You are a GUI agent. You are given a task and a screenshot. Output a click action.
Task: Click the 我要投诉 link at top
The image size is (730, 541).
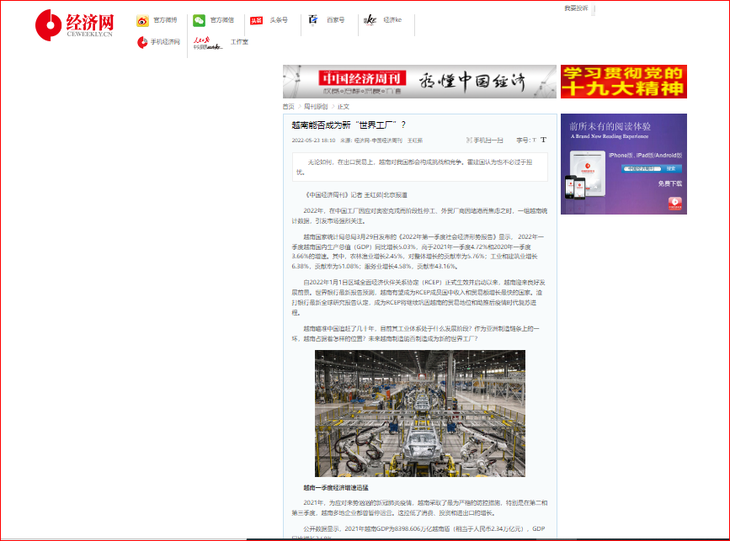click(x=576, y=8)
